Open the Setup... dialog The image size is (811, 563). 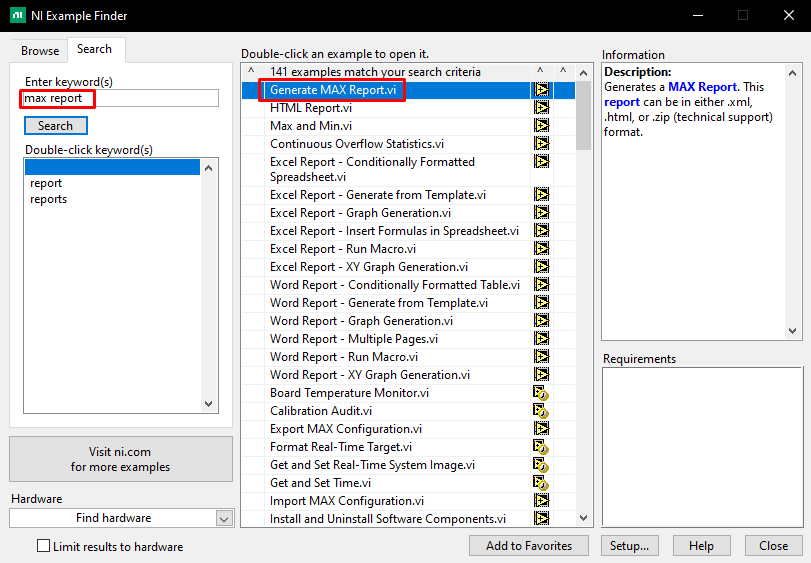629,546
